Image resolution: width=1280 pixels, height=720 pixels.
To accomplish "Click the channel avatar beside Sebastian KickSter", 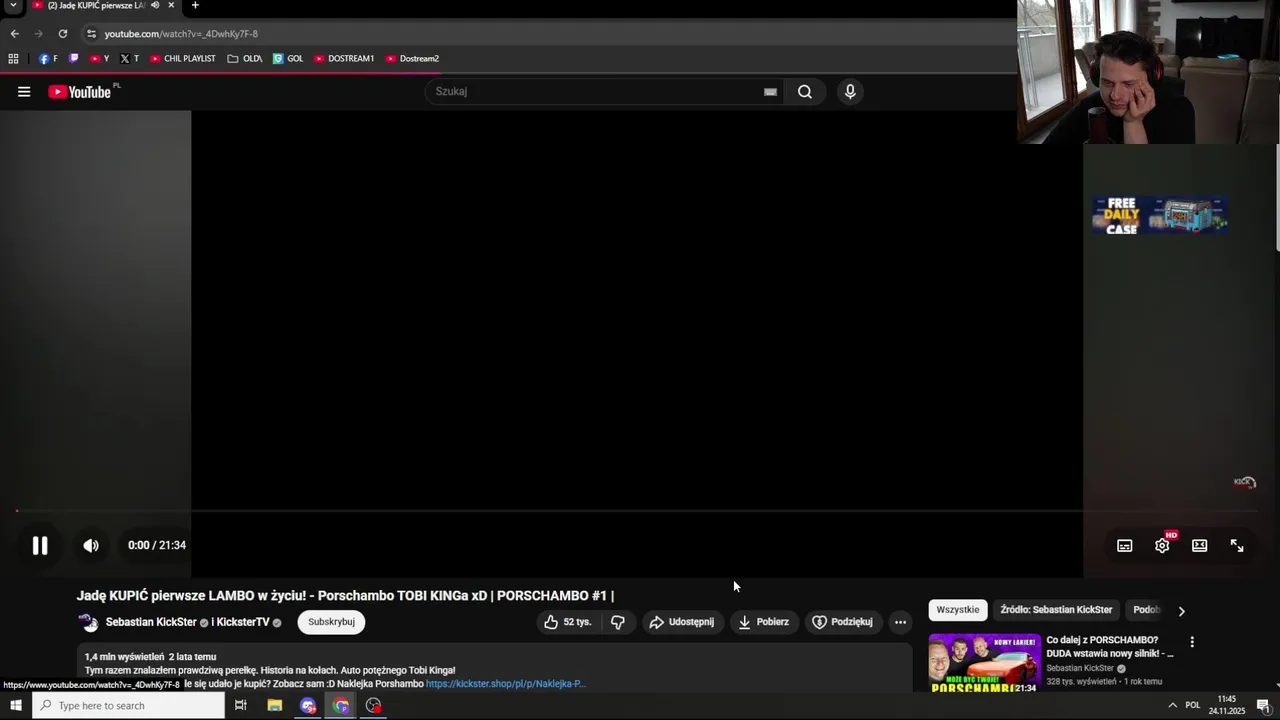I will (88, 622).
